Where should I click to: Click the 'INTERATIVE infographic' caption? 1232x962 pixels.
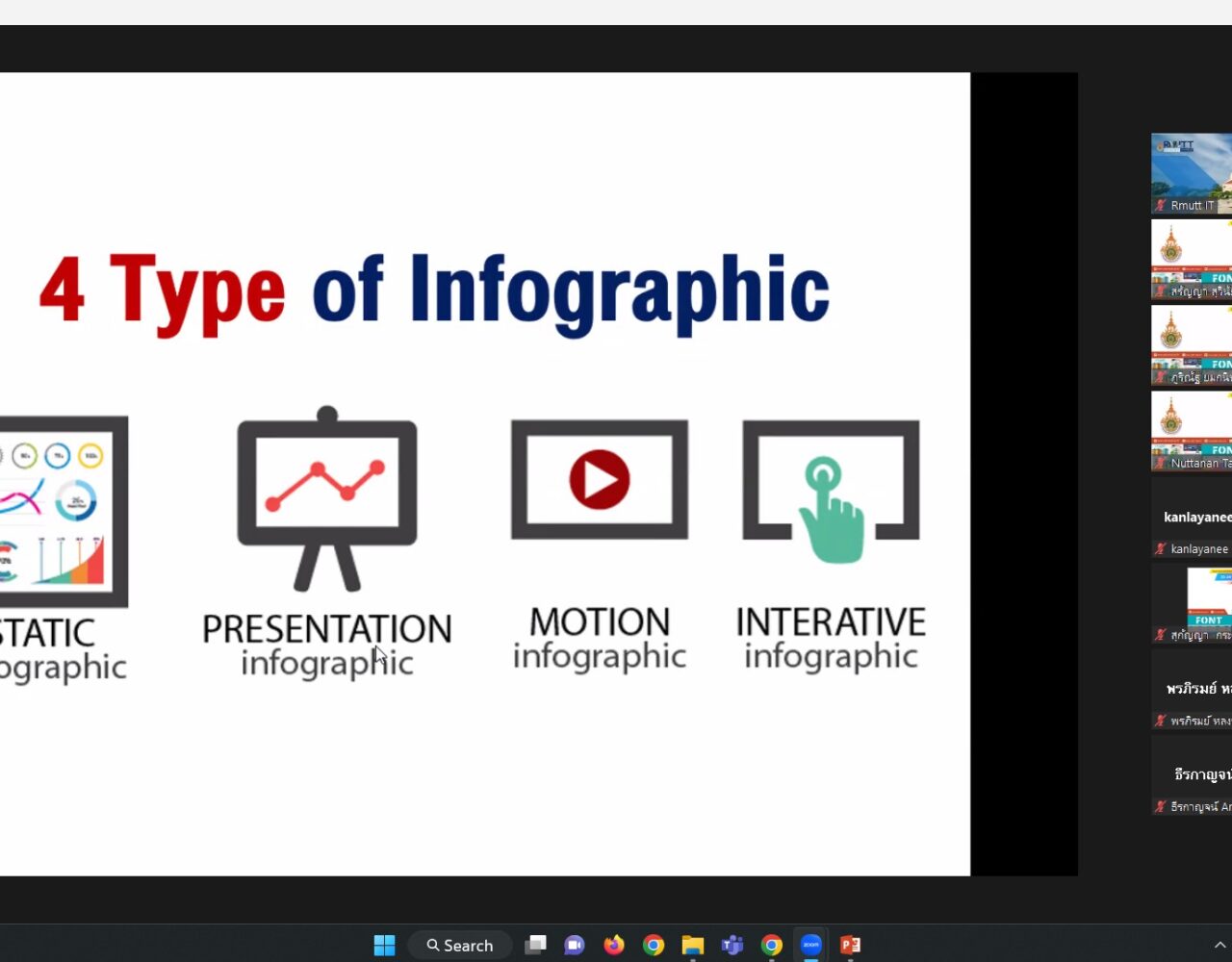831,639
